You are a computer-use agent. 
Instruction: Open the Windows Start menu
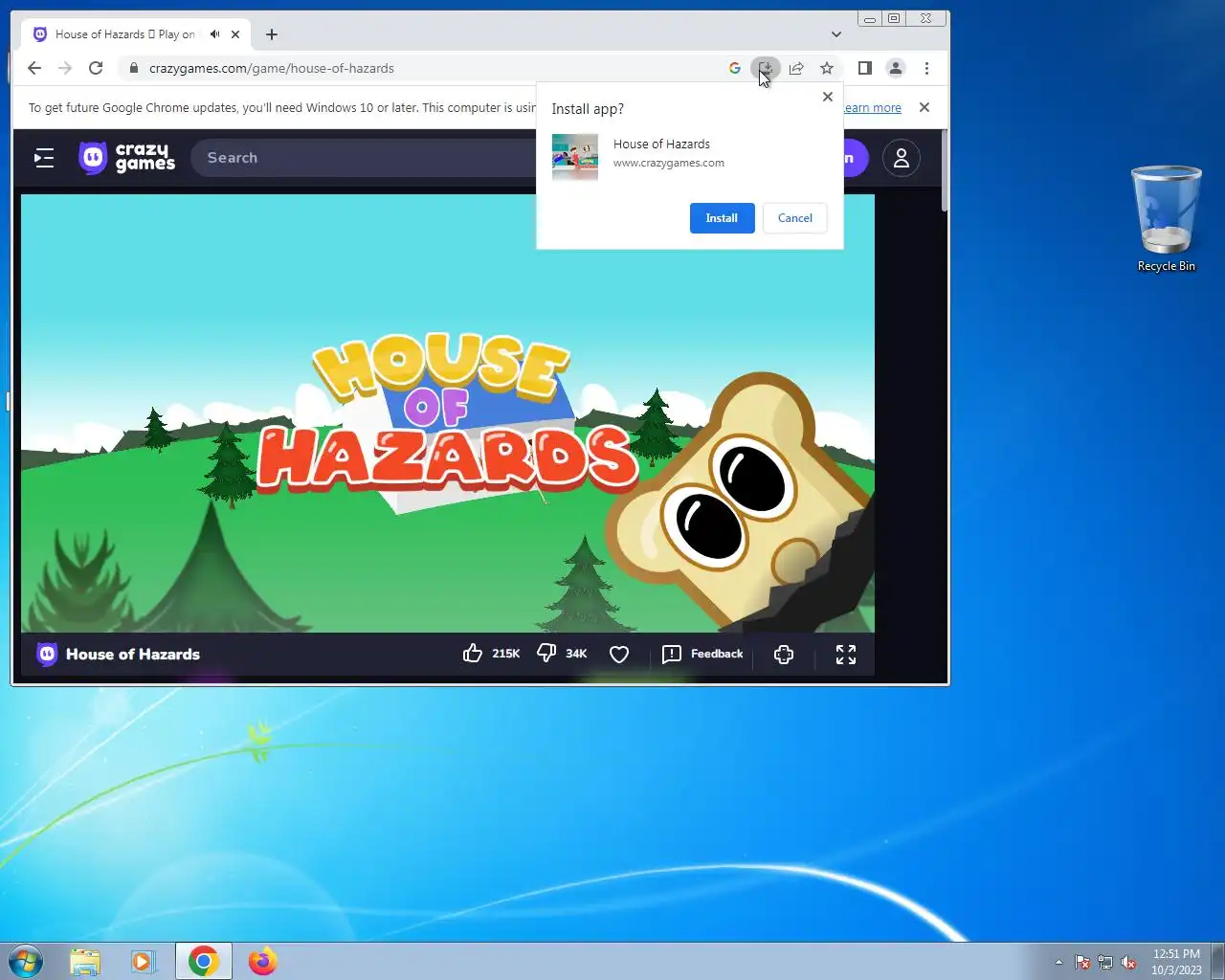tap(26, 961)
